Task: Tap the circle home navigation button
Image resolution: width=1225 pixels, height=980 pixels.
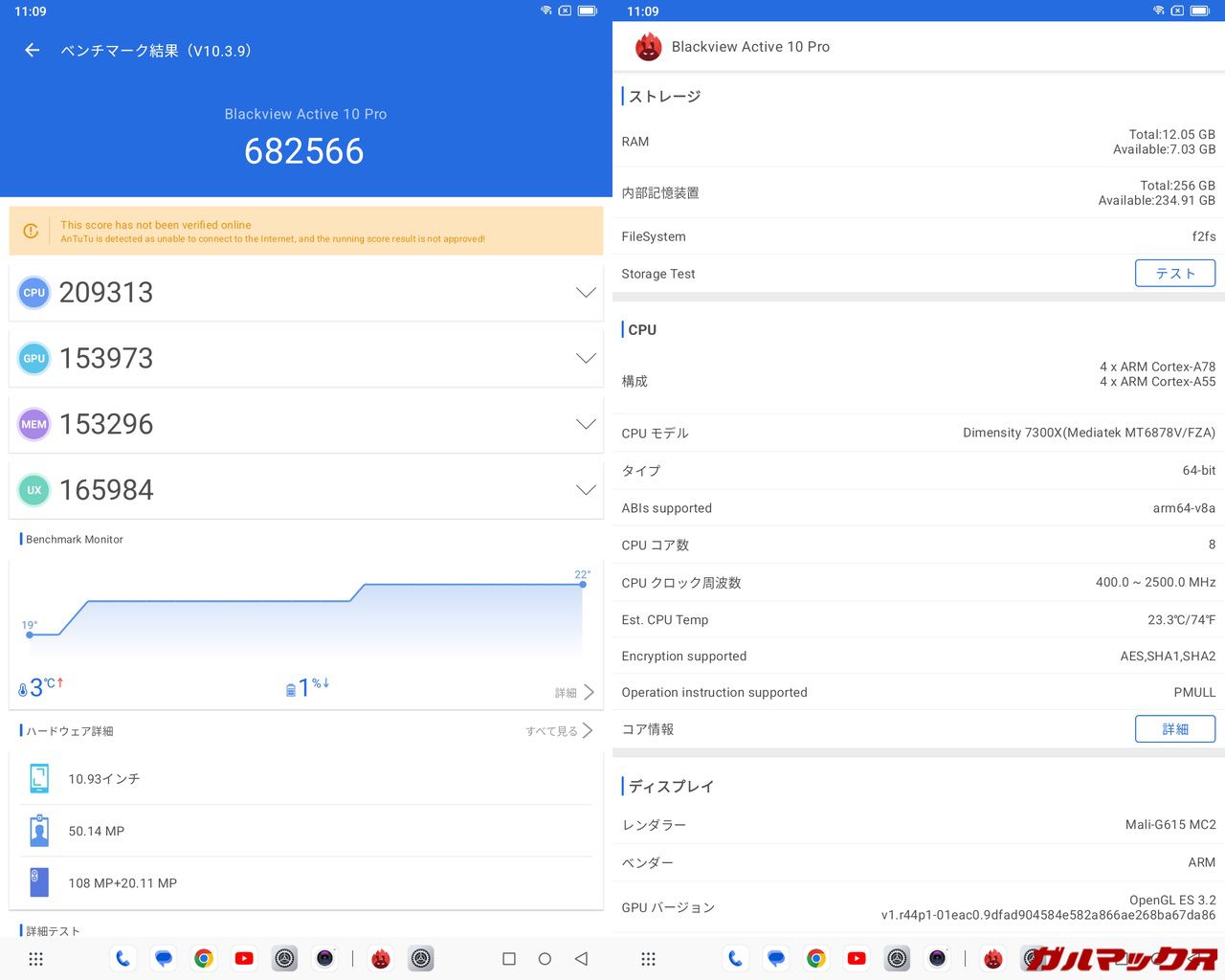Action: coord(545,959)
